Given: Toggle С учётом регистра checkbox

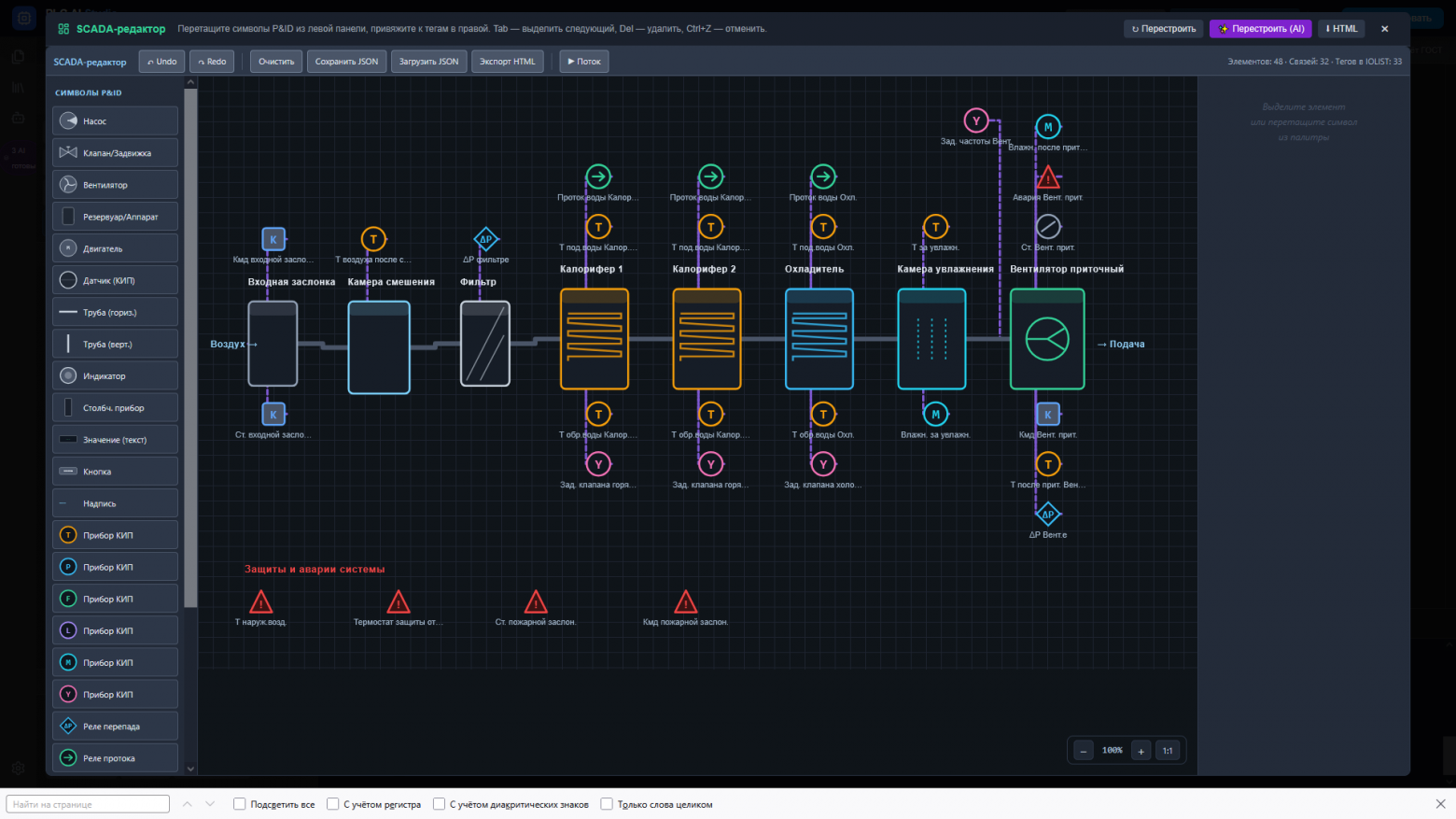Looking at the screenshot, I should point(332,804).
